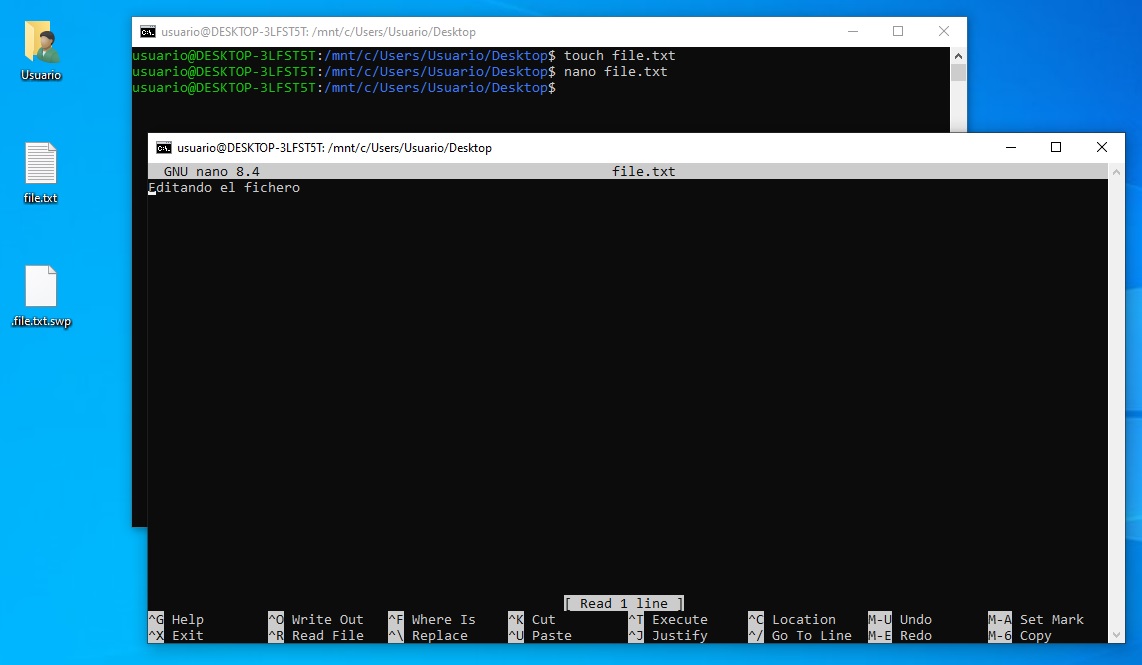This screenshot has width=1142, height=665.
Task: Click the 'Read 1 line' status message
Action: click(x=624, y=604)
